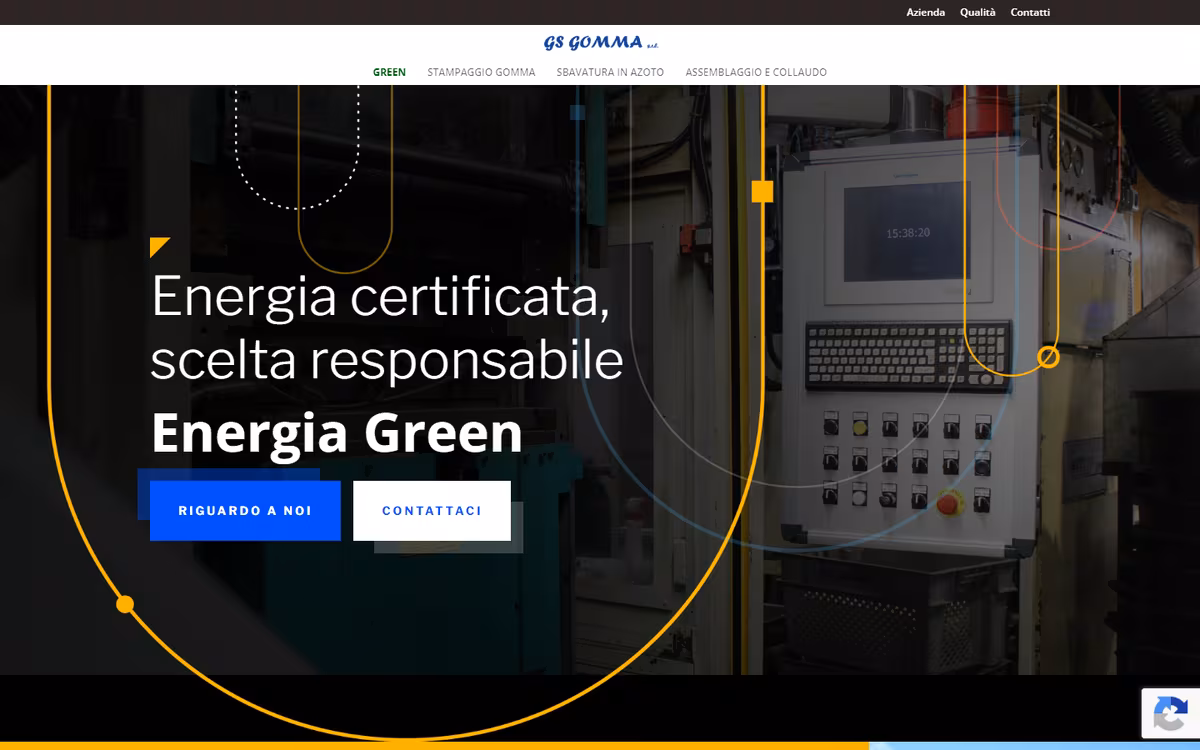Open Assemblaggio e Collaudo menu item
The height and width of the screenshot is (750, 1200).
tap(756, 72)
